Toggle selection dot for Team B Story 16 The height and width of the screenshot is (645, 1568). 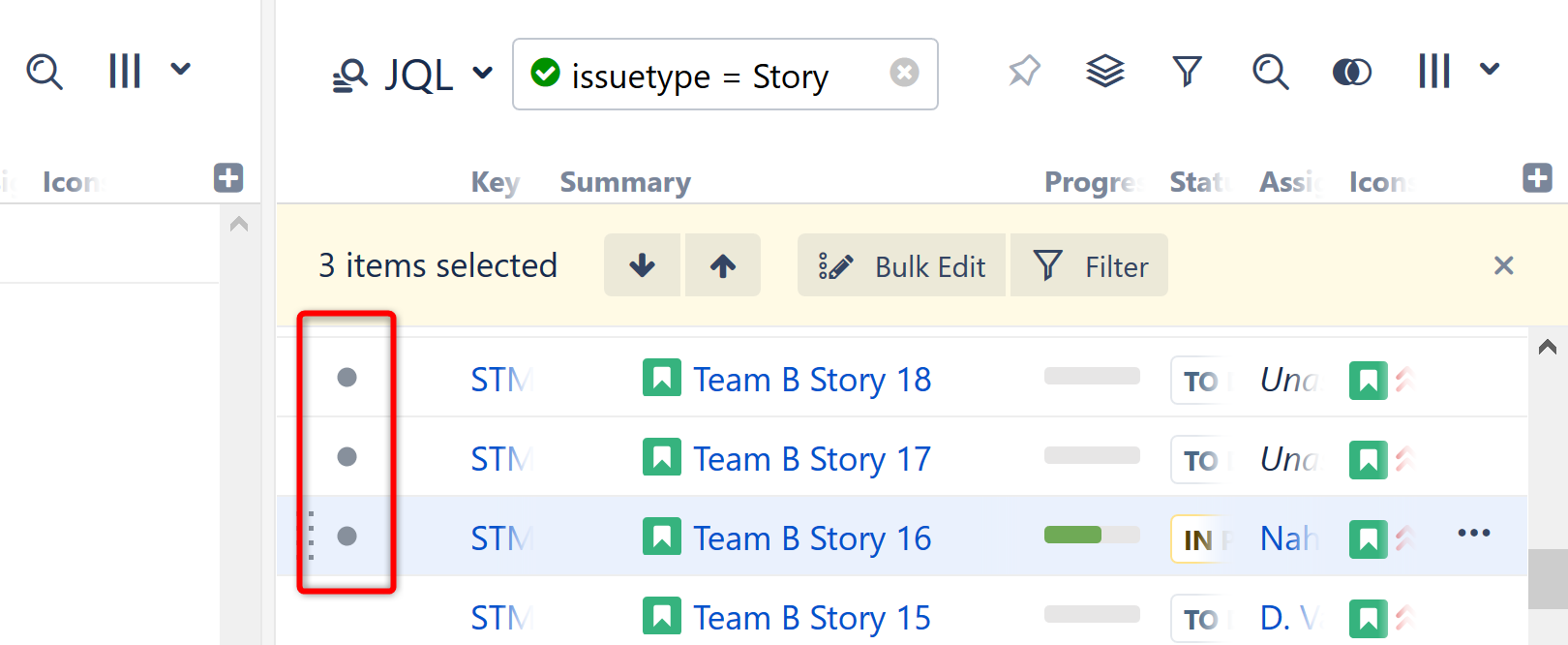(x=347, y=537)
